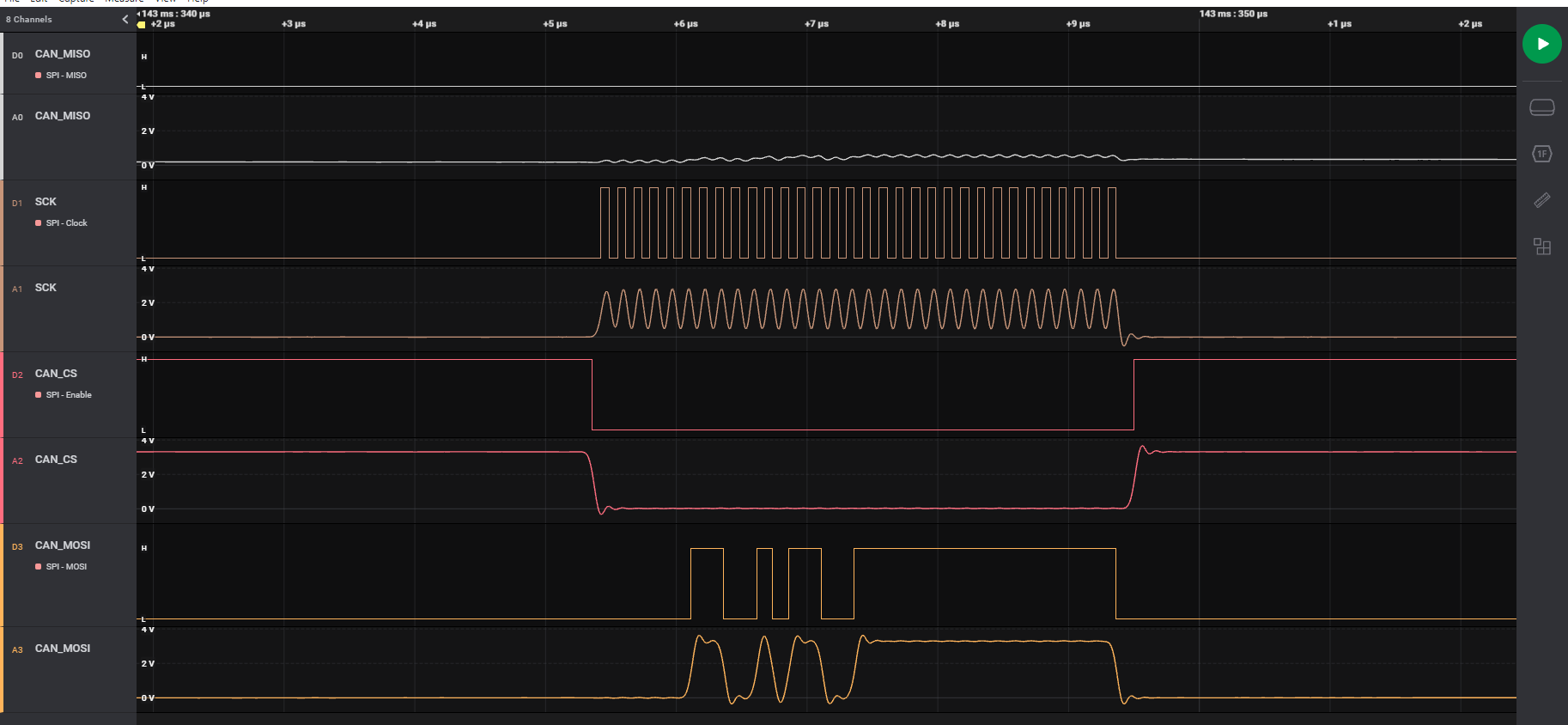Click the '143 ms : 350 µs' timestamp

(x=1233, y=14)
